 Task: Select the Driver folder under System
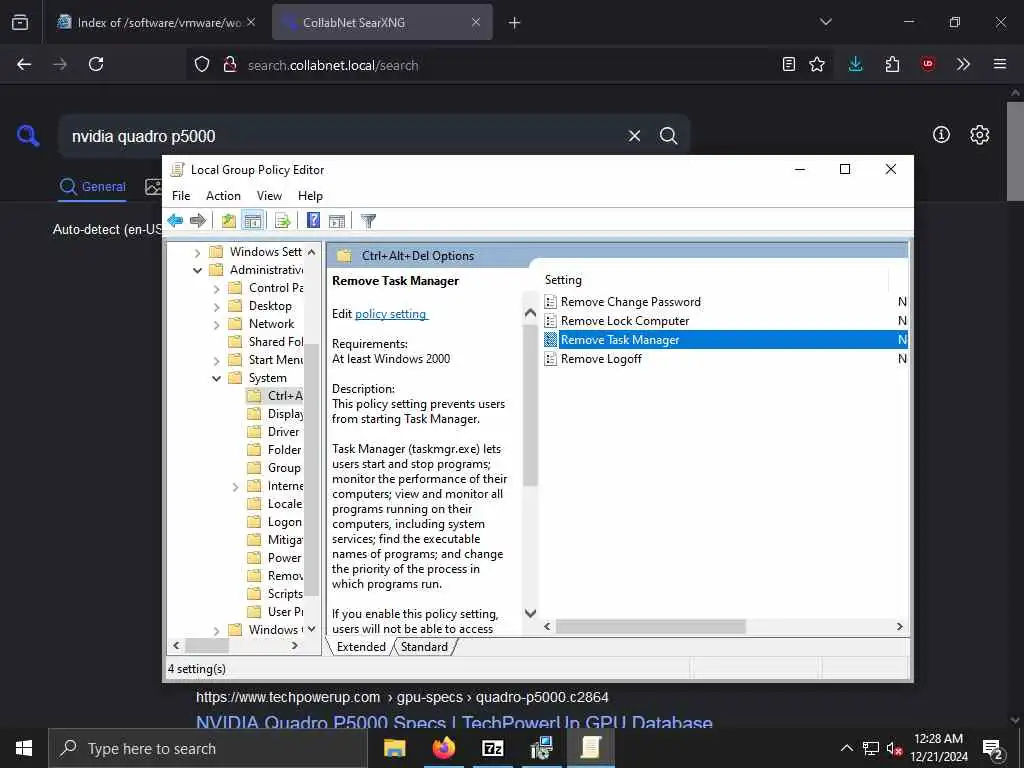point(274,432)
